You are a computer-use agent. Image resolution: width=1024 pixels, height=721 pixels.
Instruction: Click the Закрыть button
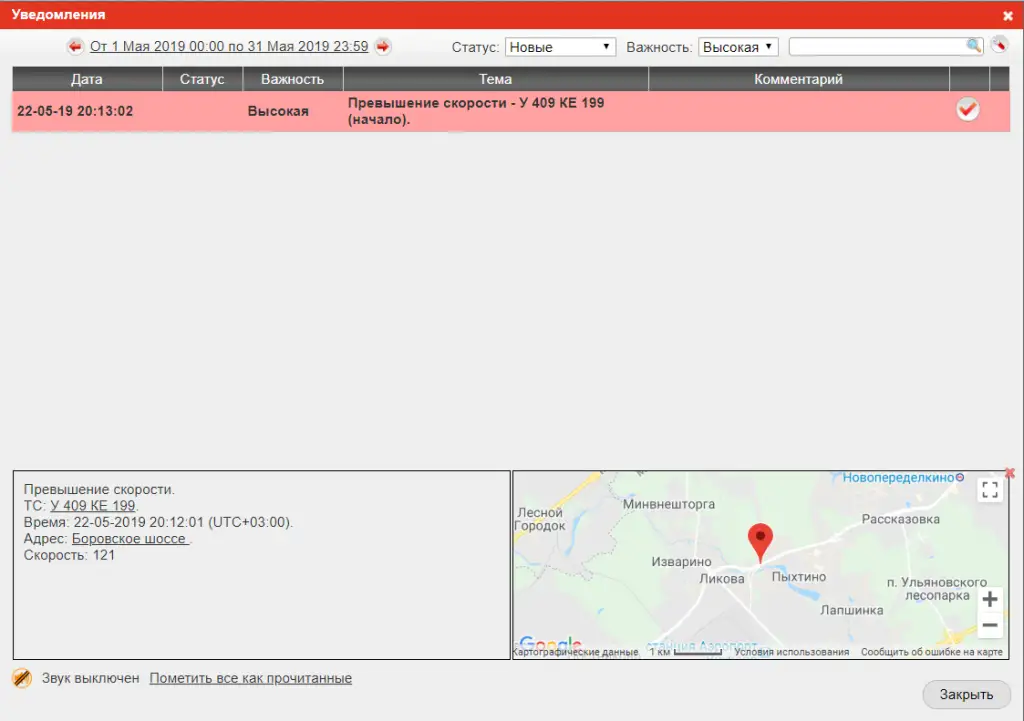point(966,695)
